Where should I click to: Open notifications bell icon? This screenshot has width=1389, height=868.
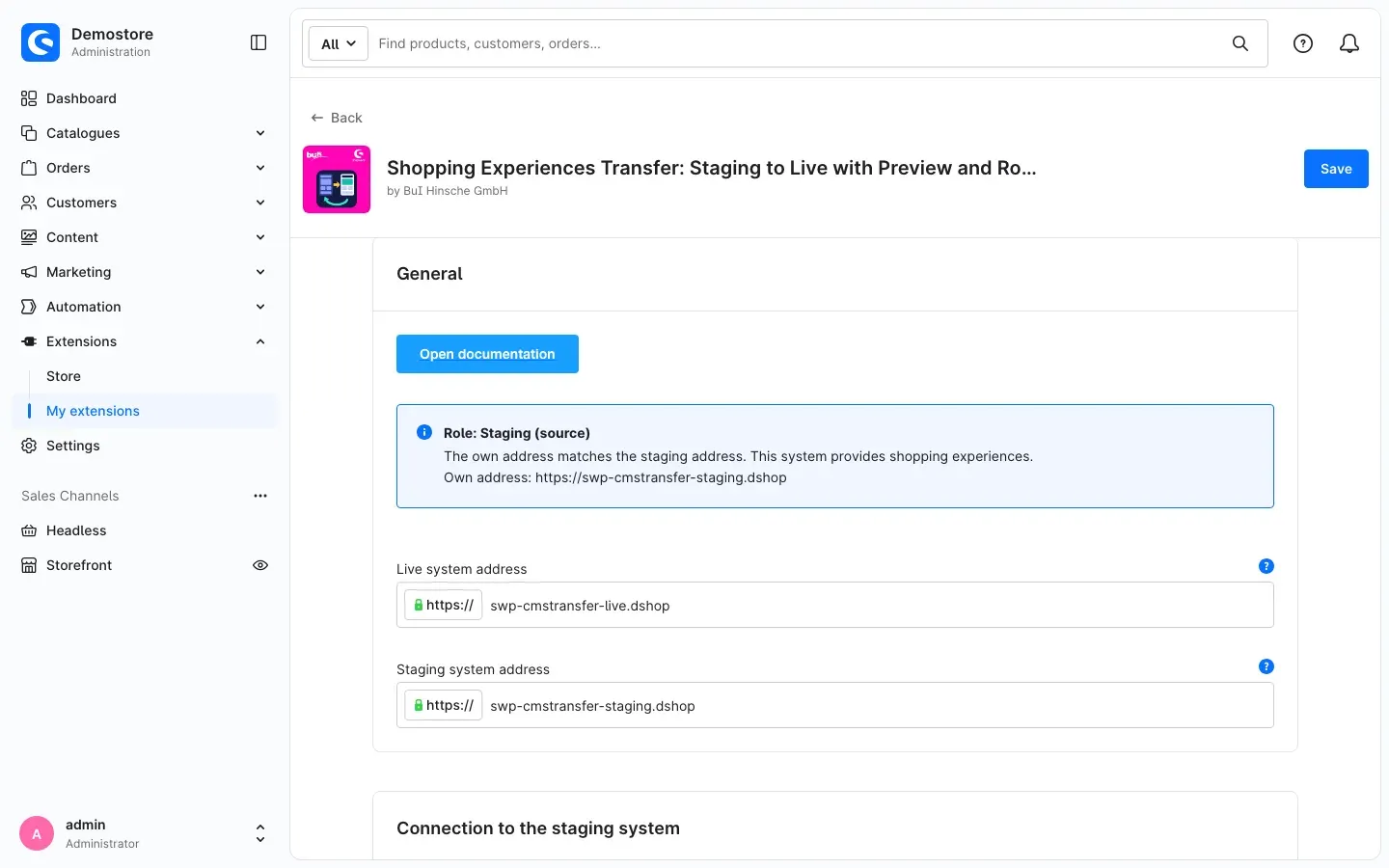(1349, 43)
